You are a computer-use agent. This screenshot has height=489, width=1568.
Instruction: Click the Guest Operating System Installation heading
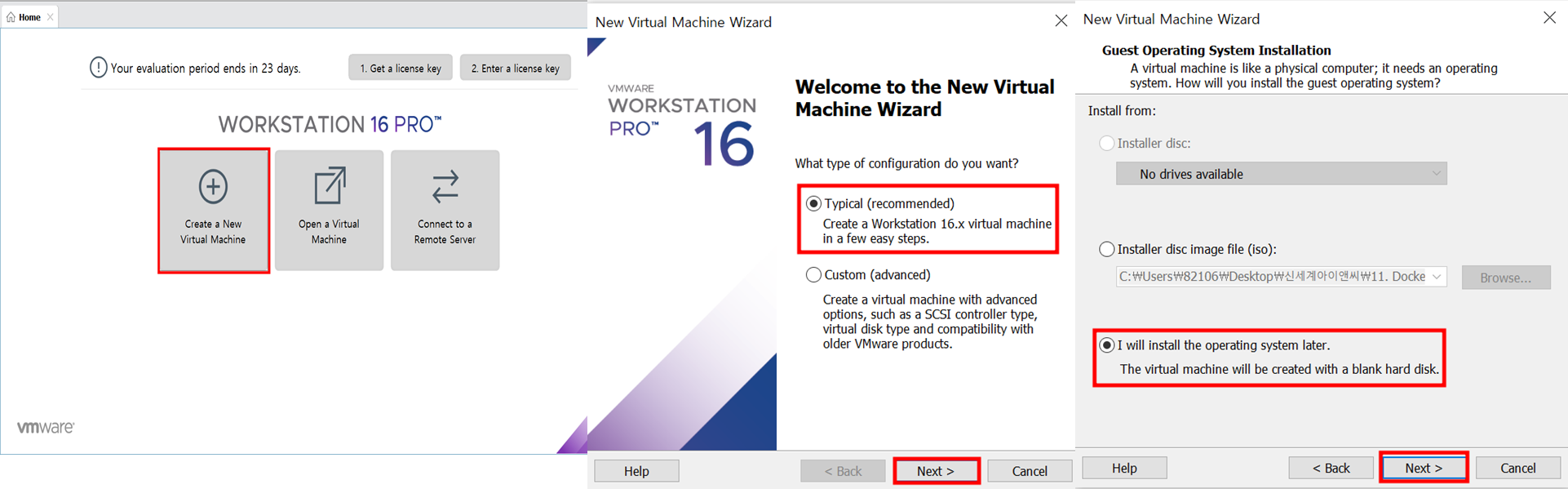click(1216, 50)
